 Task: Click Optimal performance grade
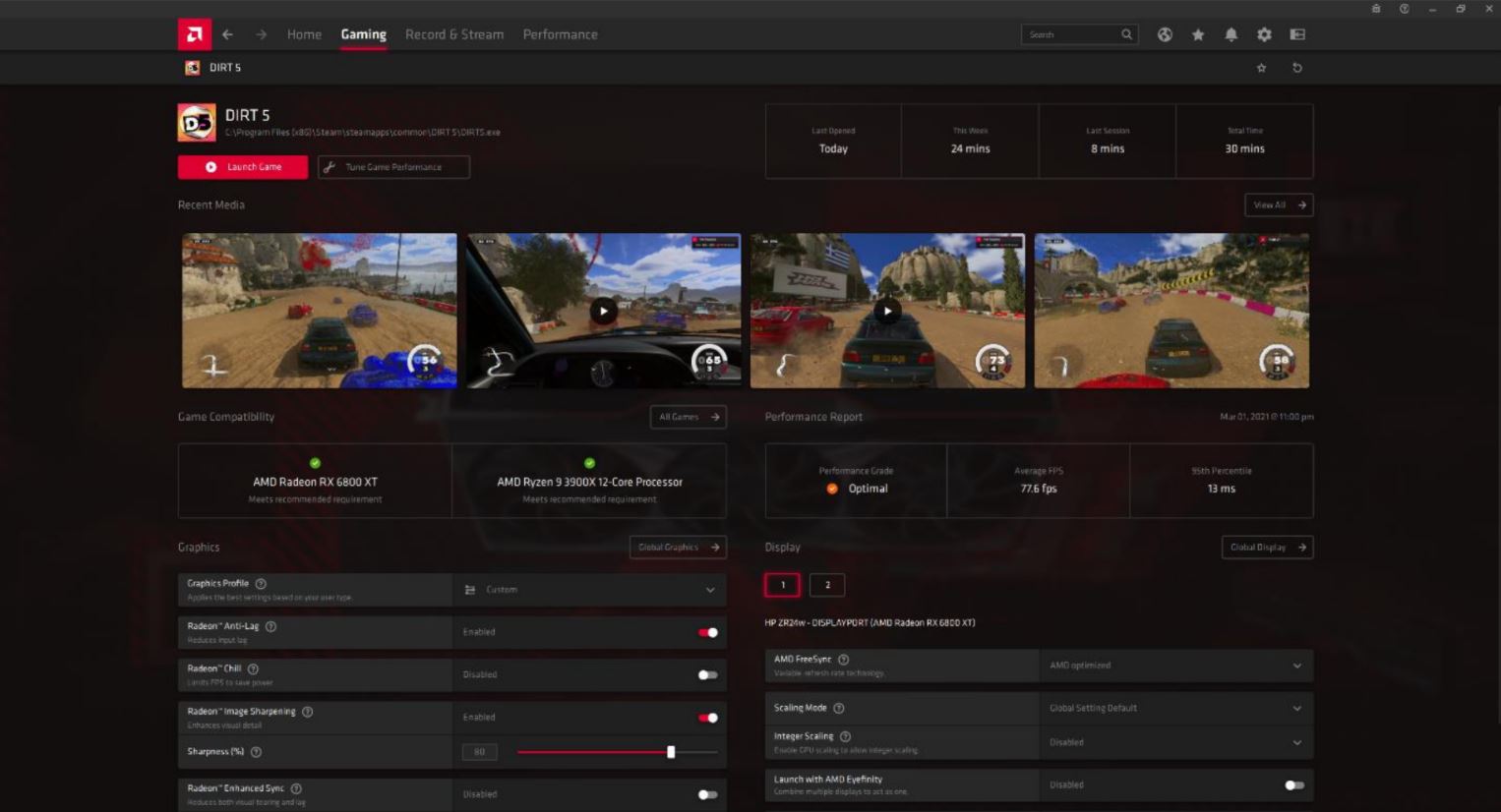859,489
